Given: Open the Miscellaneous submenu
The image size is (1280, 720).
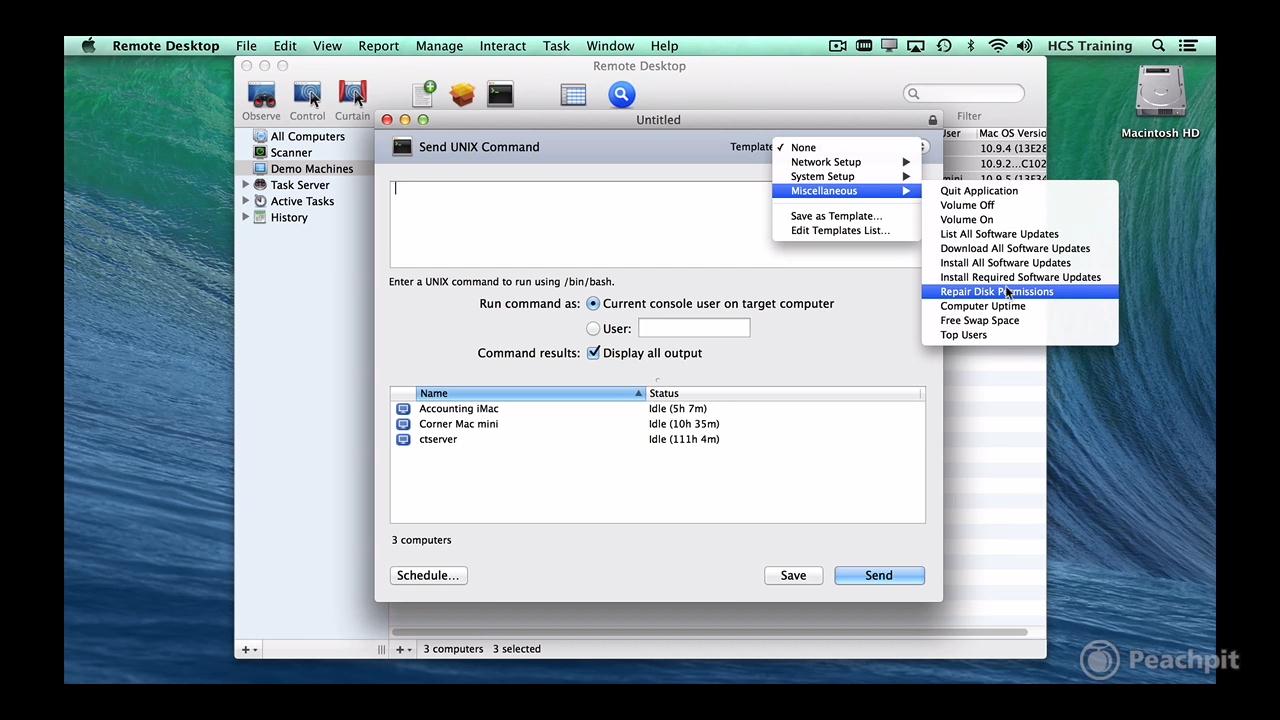Looking at the screenshot, I should point(847,191).
